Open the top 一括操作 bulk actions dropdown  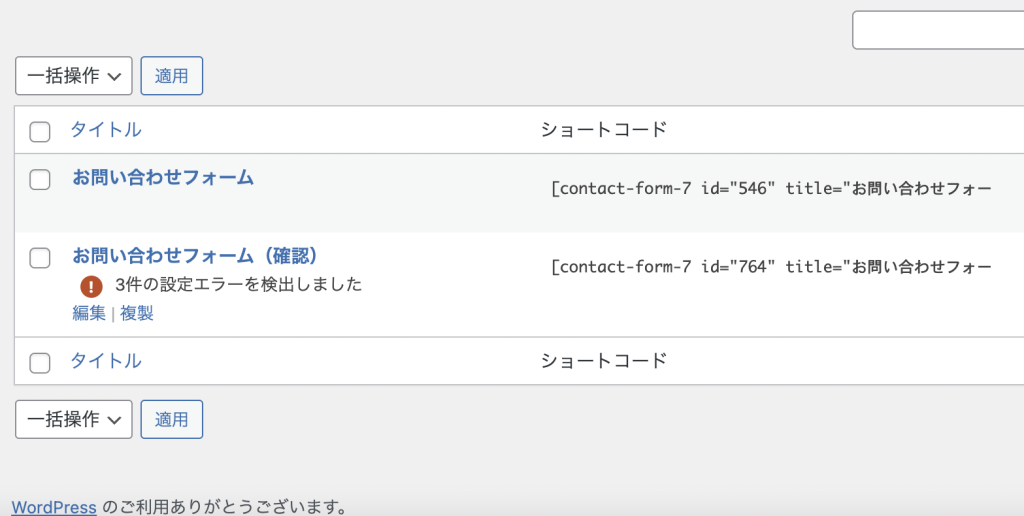pos(74,76)
